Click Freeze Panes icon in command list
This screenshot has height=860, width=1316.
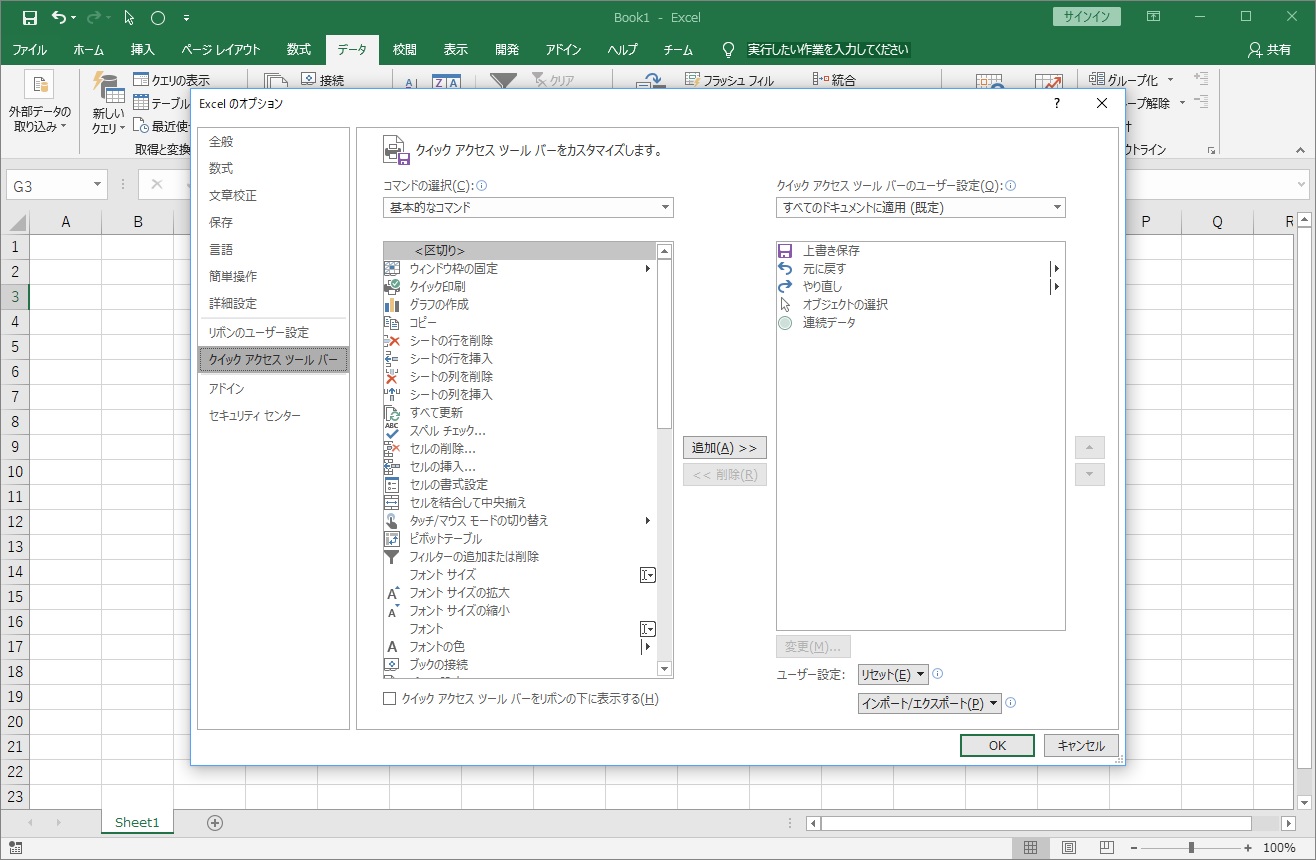click(x=392, y=268)
